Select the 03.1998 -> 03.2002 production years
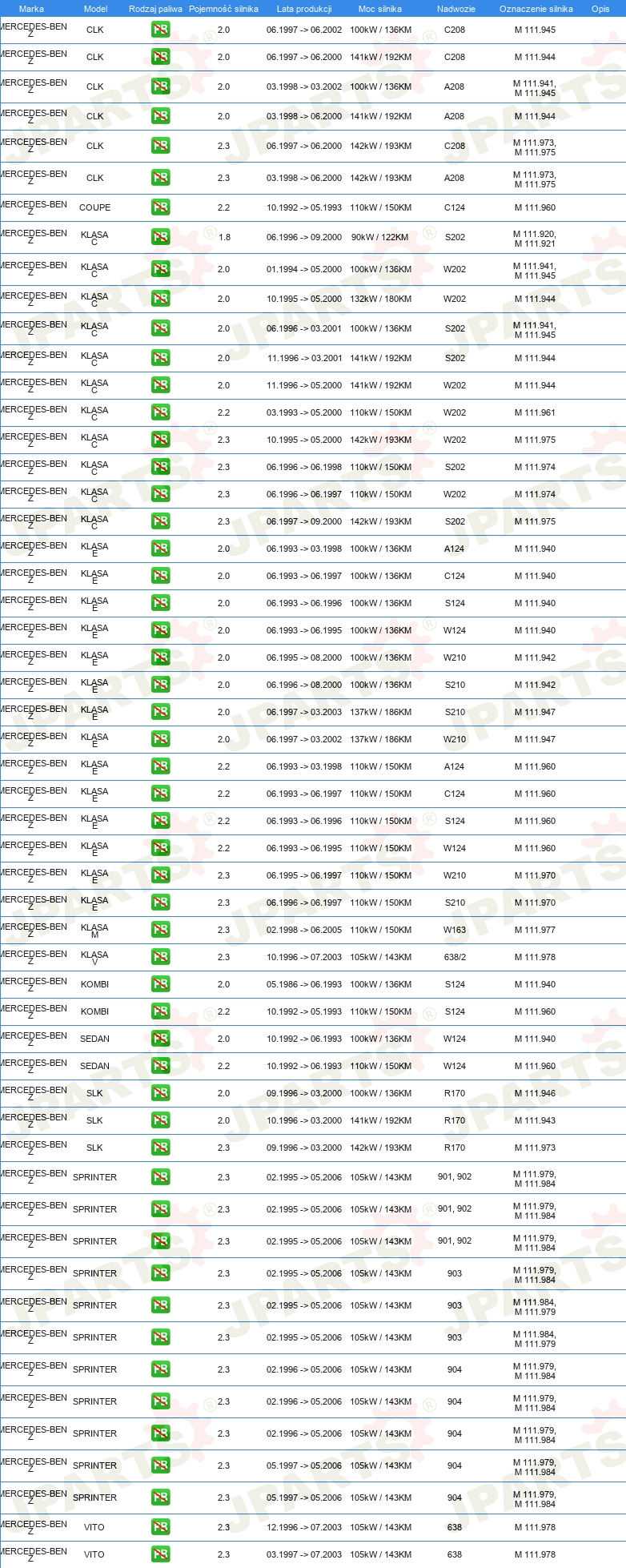Screen dimensions: 626x1568 coord(304,86)
